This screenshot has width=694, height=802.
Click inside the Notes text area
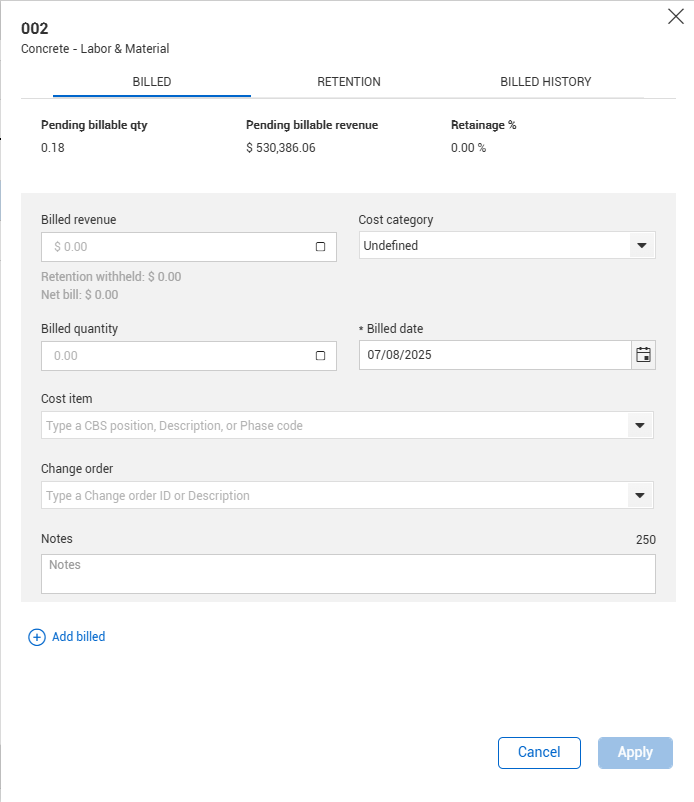(348, 574)
